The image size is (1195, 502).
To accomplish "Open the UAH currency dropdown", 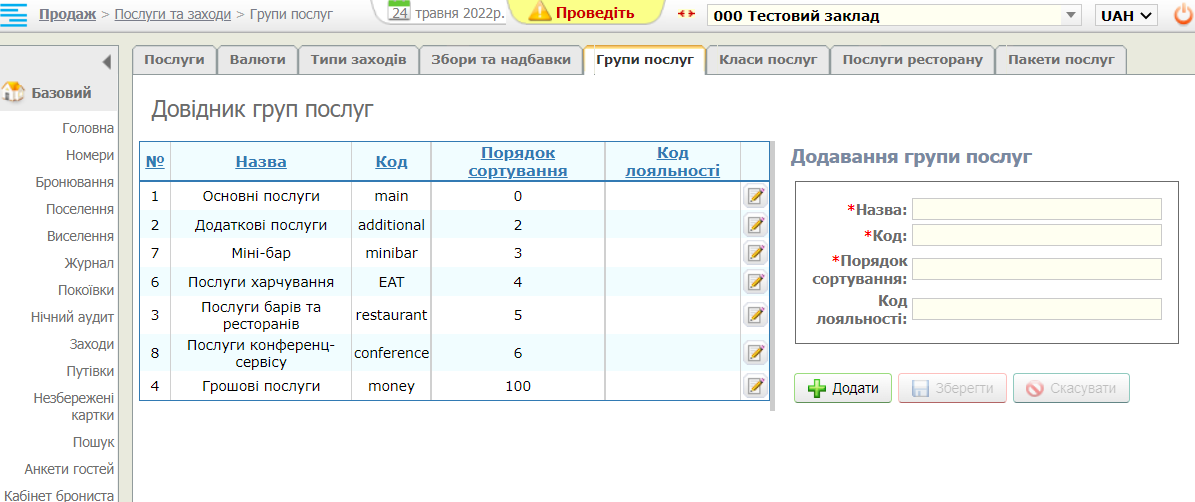I will click(1126, 16).
